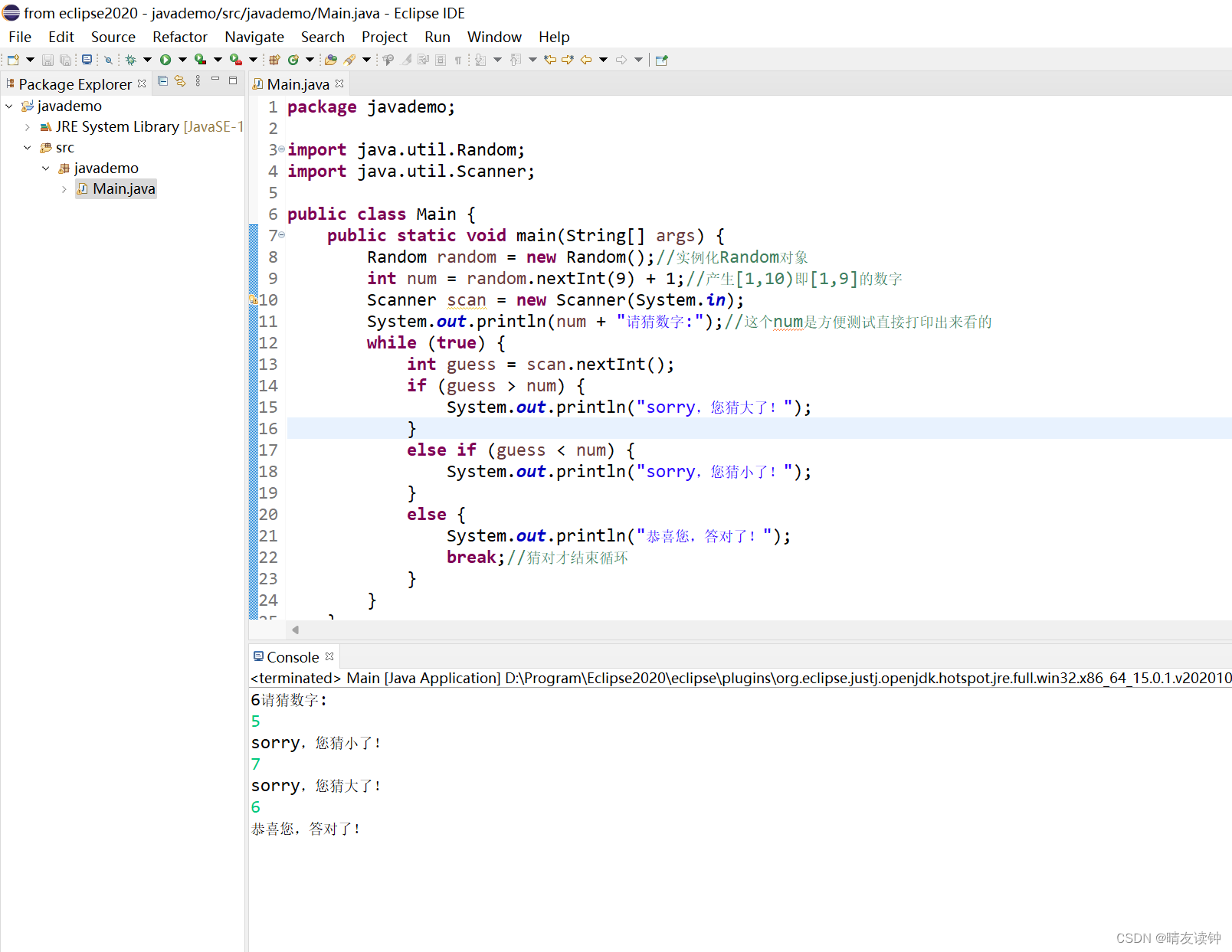Screen dimensions: 1232x952
Task: Open the New file dropdown arrow
Action: coord(30,60)
